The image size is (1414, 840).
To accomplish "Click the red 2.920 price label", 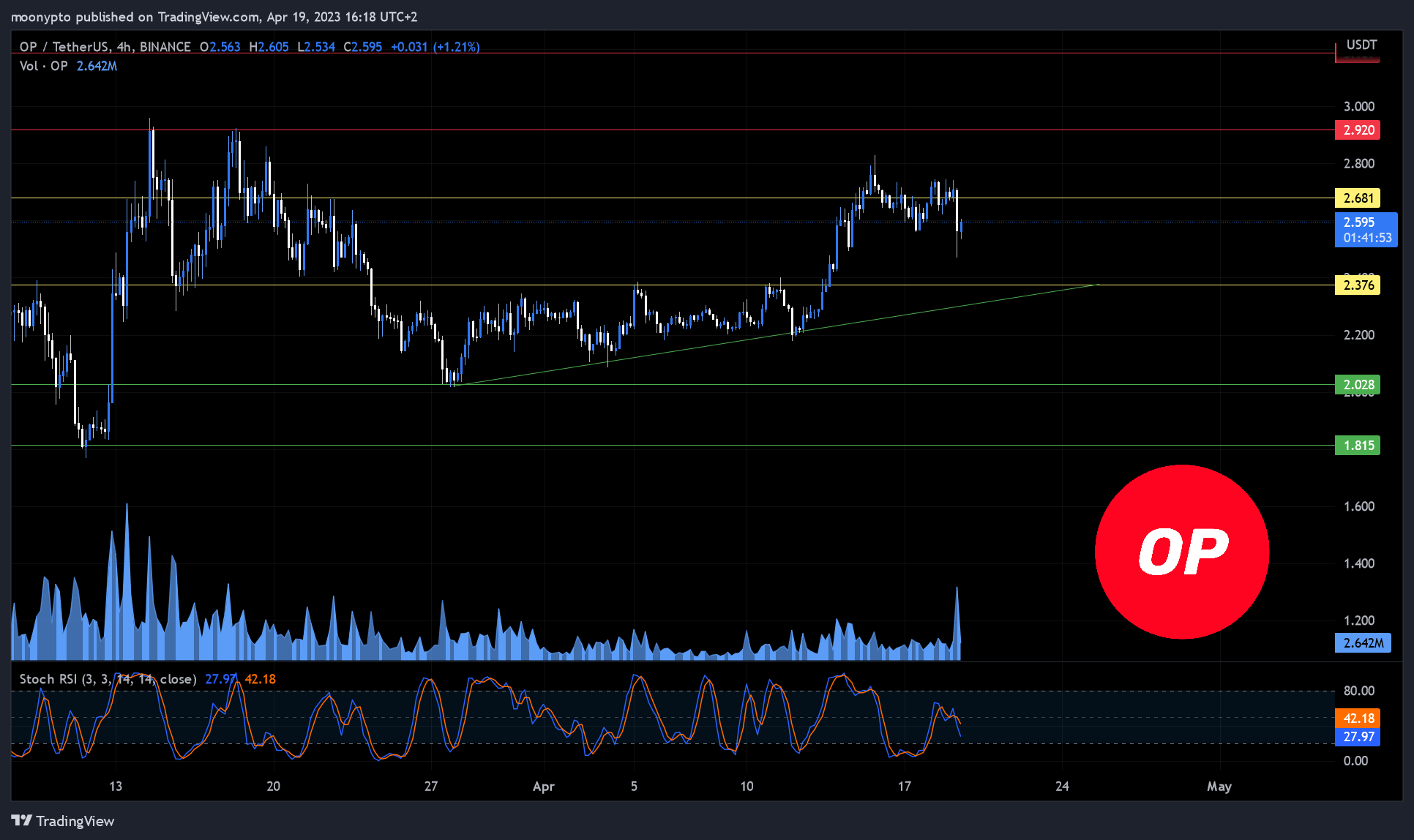I will pos(1358,130).
